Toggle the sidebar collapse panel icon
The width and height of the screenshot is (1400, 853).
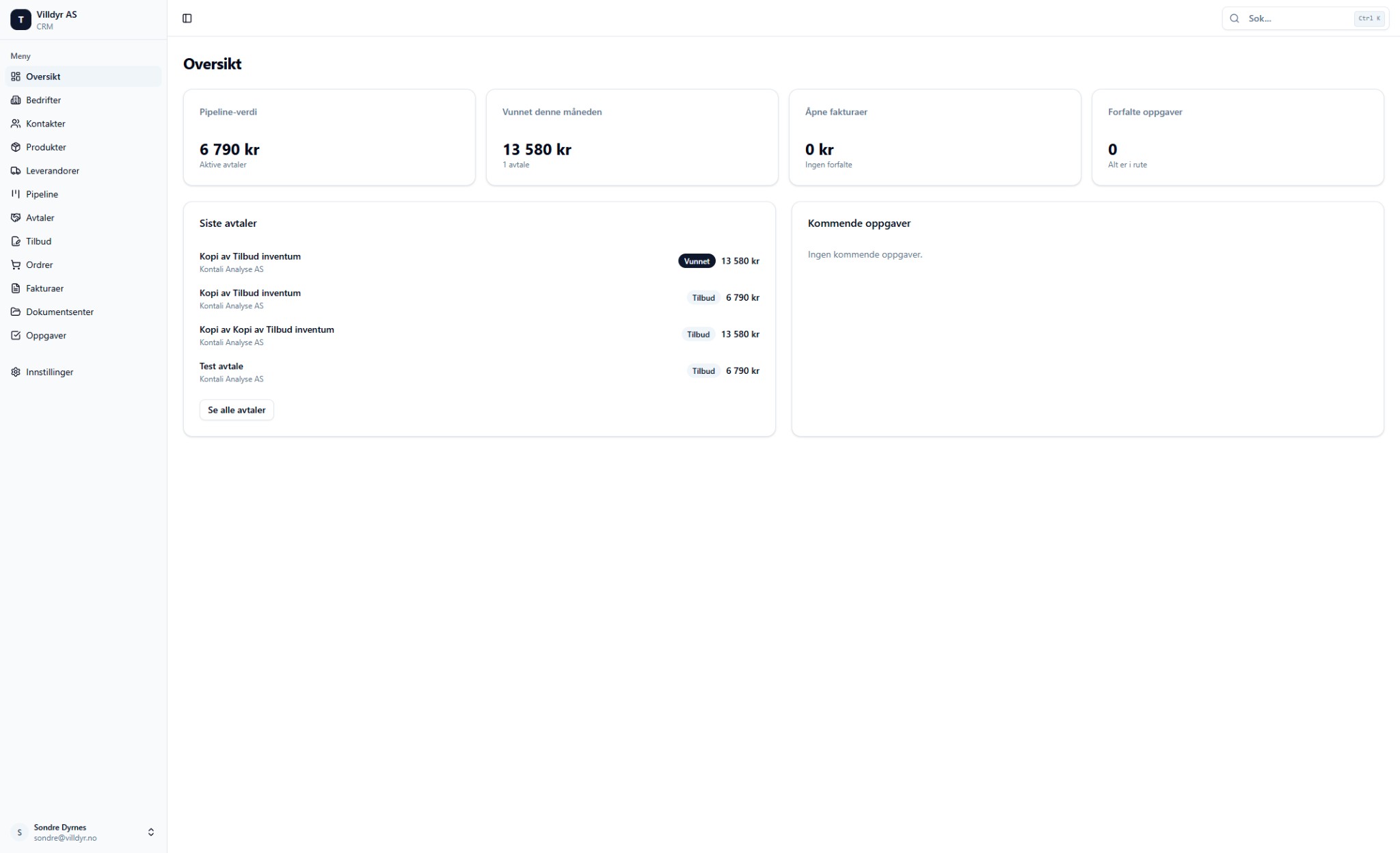(187, 18)
